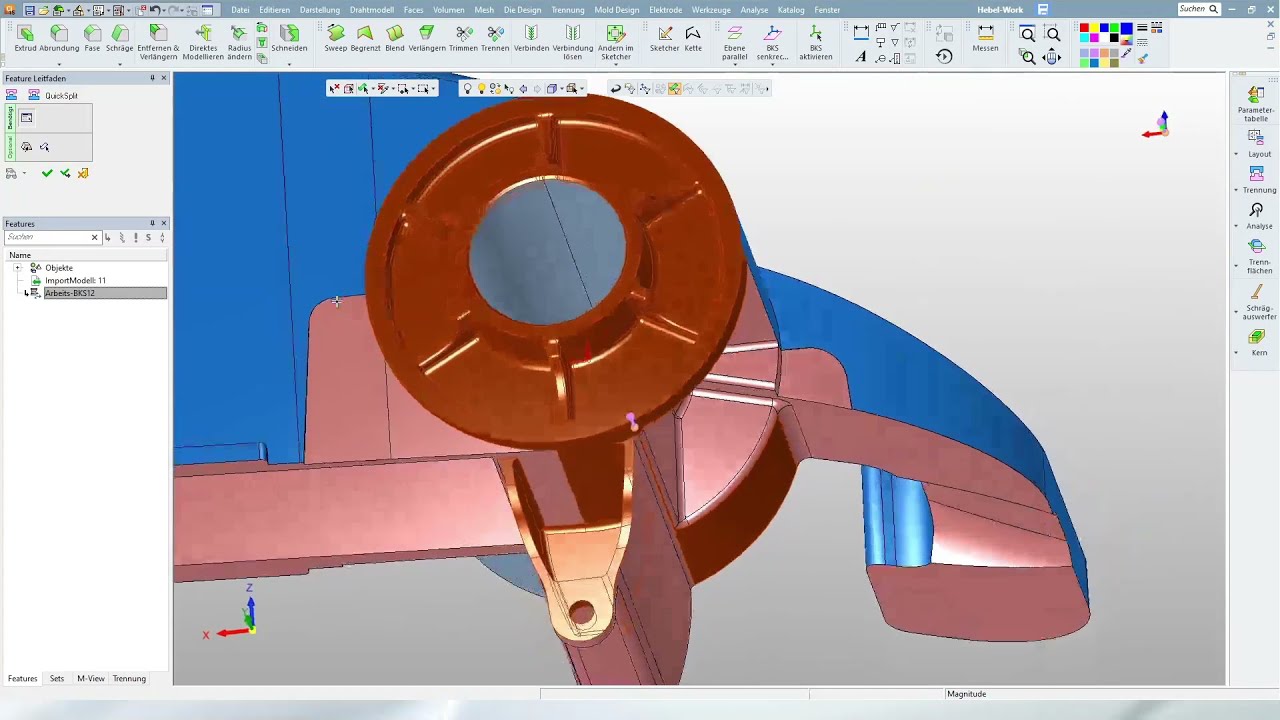
Task: Click the save icon in quick access toolbar
Action: (x=30, y=10)
